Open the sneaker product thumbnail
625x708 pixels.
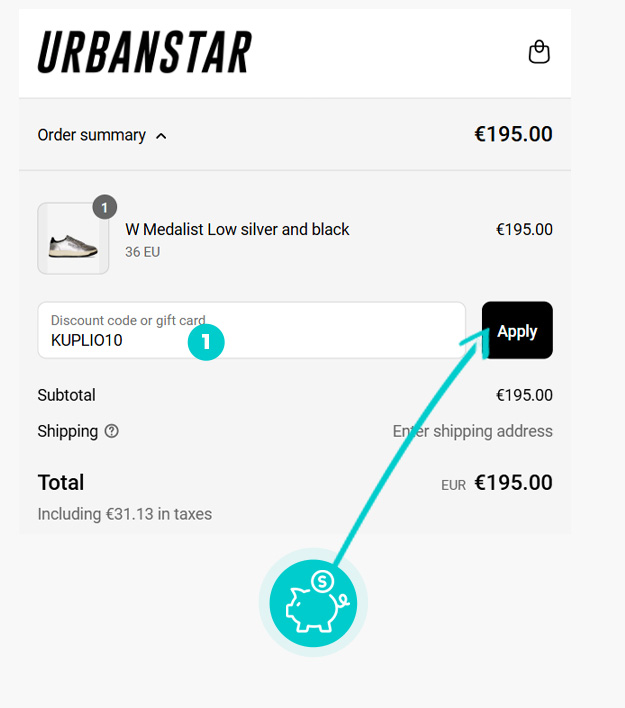[72, 240]
